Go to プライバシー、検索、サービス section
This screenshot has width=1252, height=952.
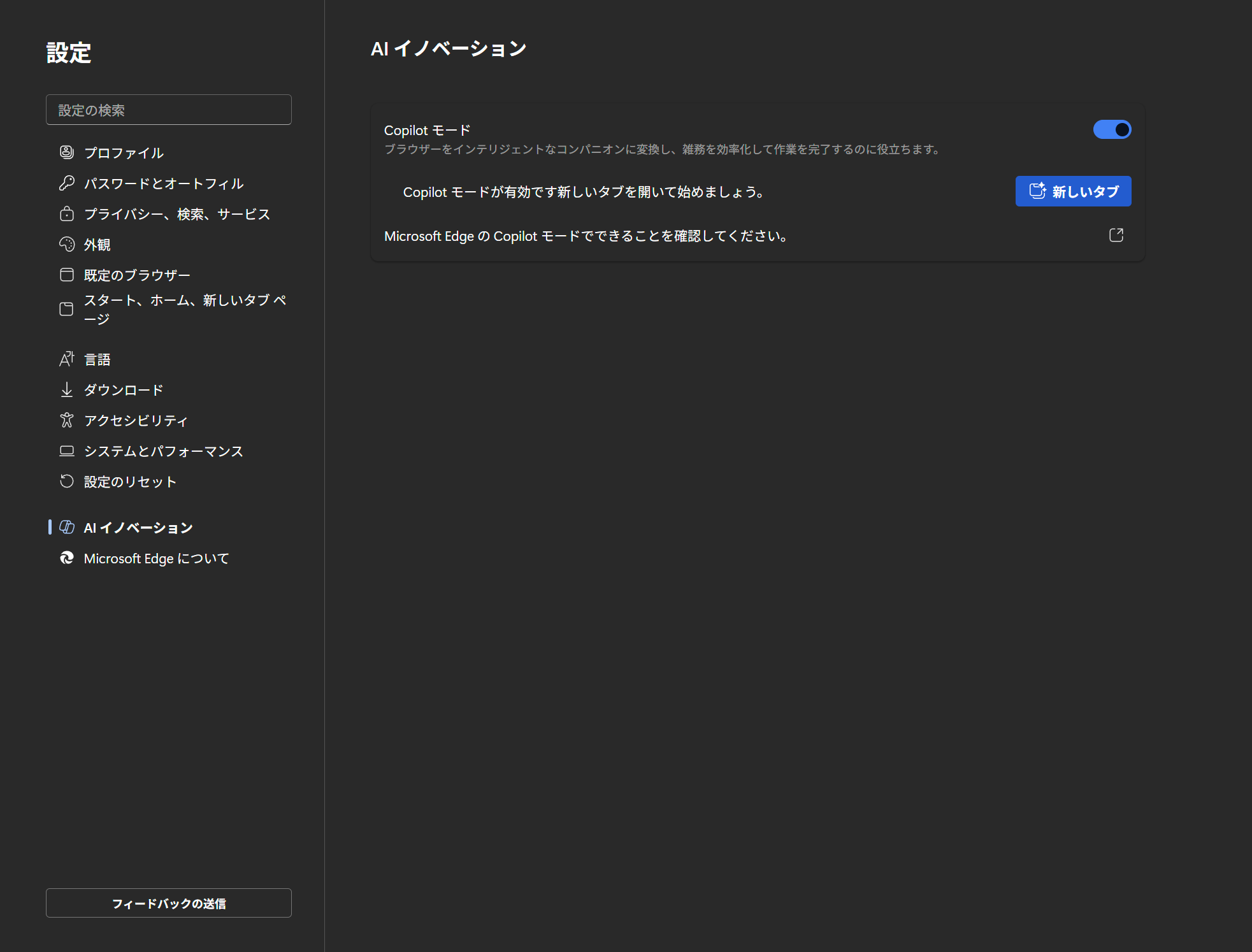point(169,213)
